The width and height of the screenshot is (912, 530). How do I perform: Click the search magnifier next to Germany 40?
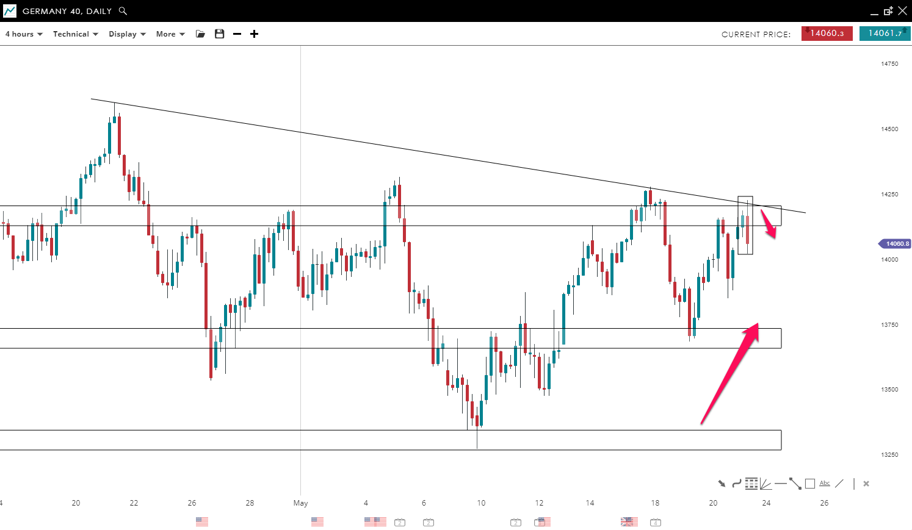point(123,11)
